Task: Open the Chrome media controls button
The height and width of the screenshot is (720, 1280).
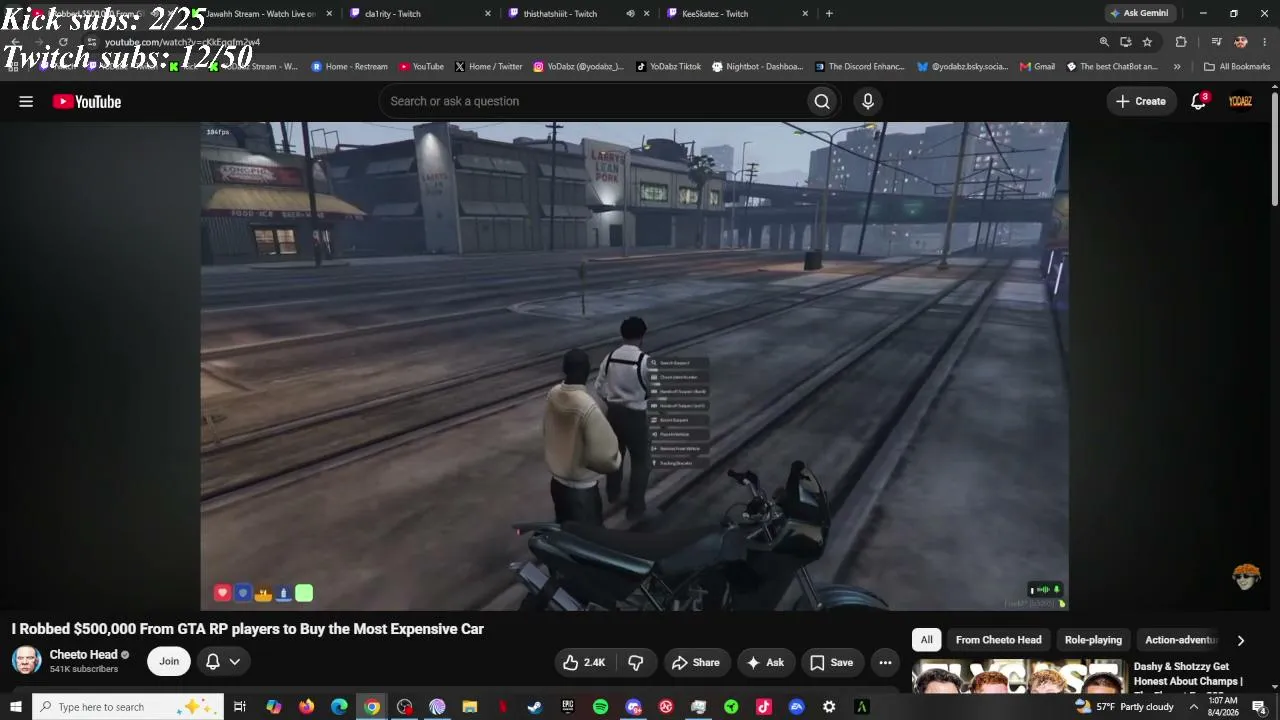Action: (1216, 42)
